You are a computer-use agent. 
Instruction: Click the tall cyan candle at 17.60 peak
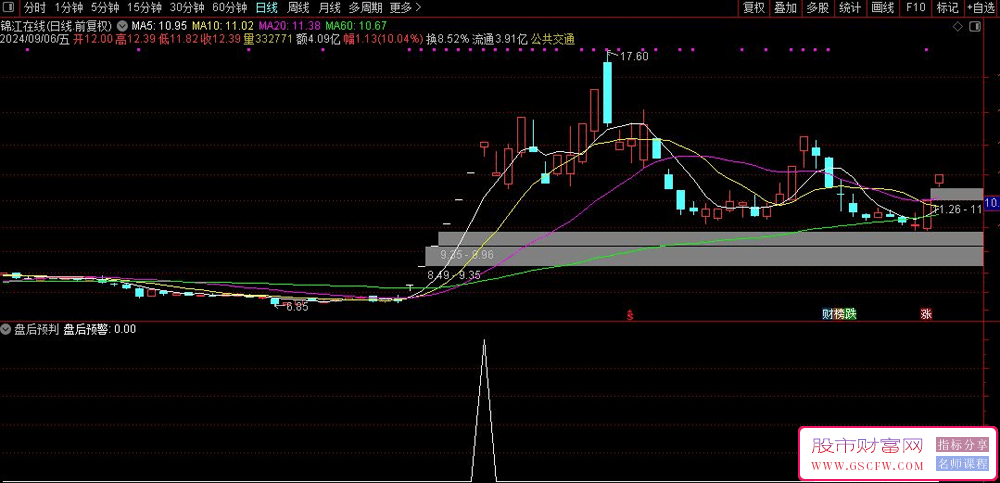coord(607,93)
